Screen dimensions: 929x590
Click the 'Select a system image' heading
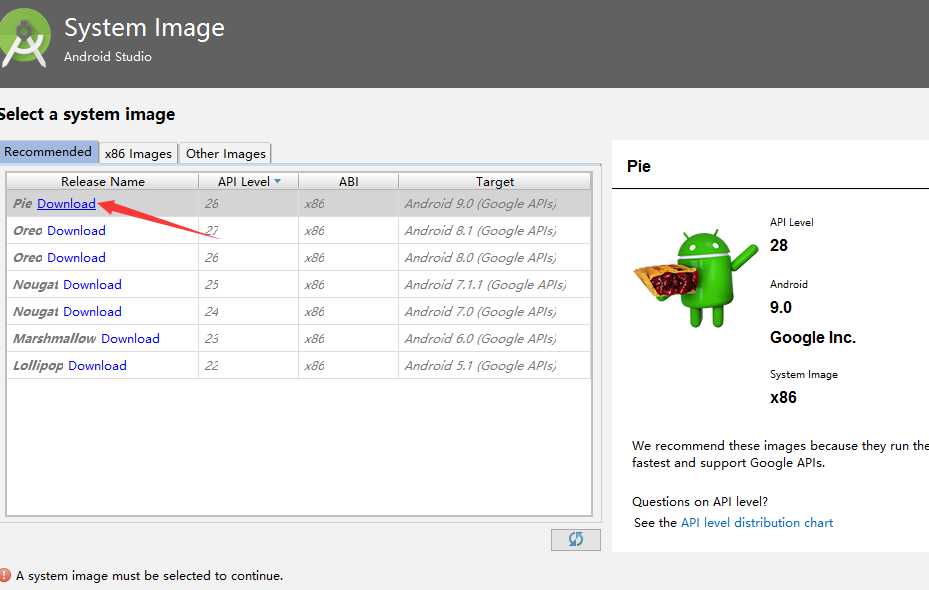(x=87, y=114)
